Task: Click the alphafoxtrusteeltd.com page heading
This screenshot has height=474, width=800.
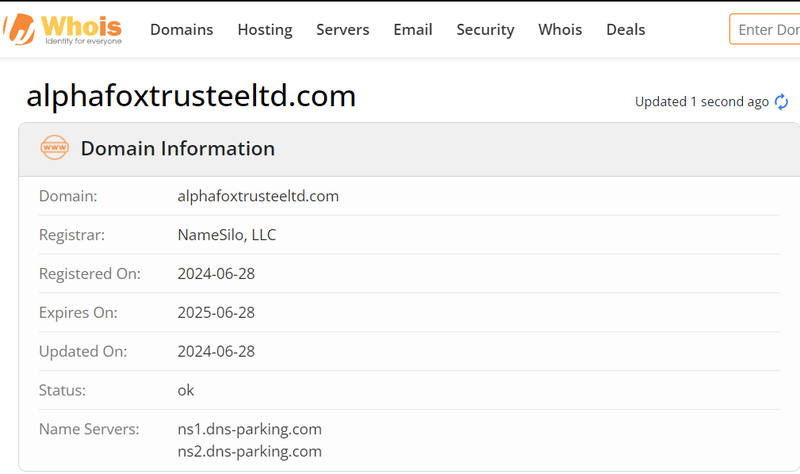Action: click(x=191, y=96)
